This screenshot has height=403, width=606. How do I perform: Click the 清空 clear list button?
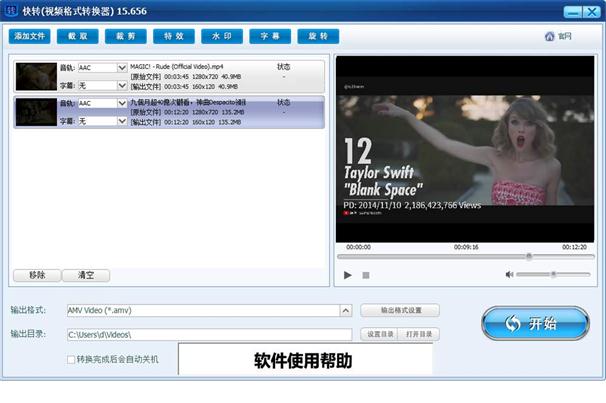coord(86,275)
